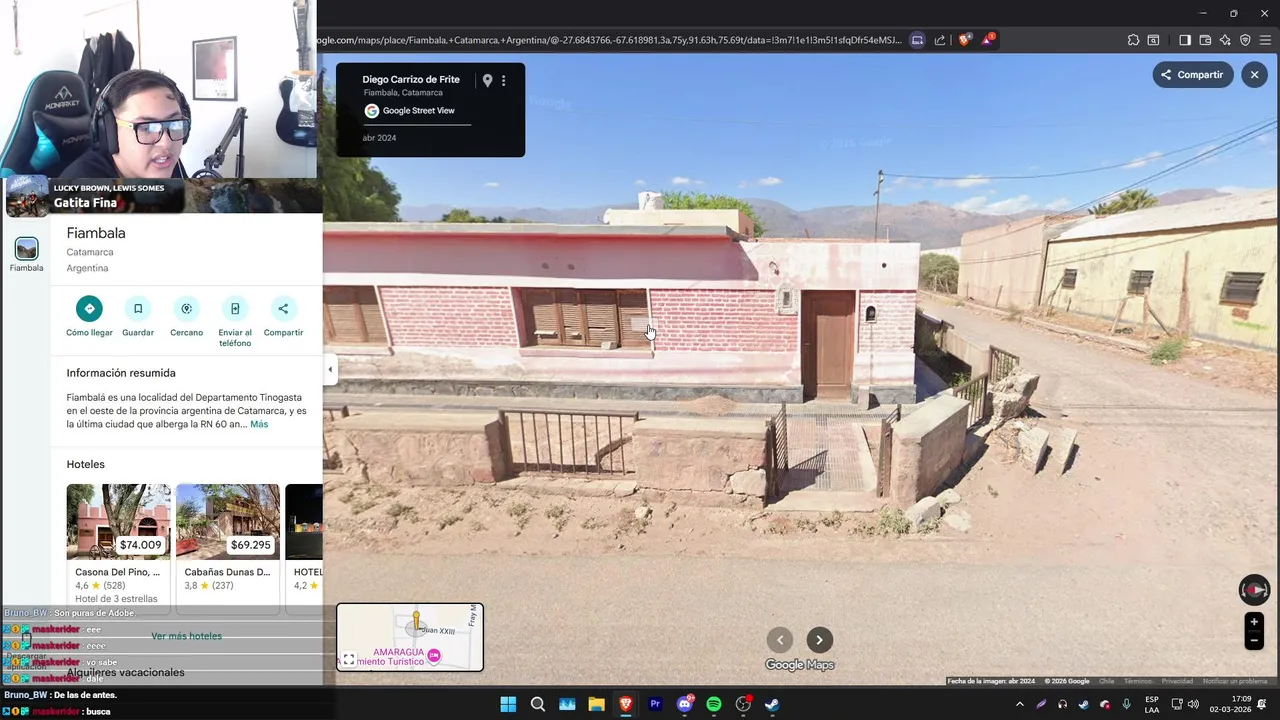Open the Casona Del Pino hotel card
This screenshot has width=1280, height=720.
pos(118,547)
